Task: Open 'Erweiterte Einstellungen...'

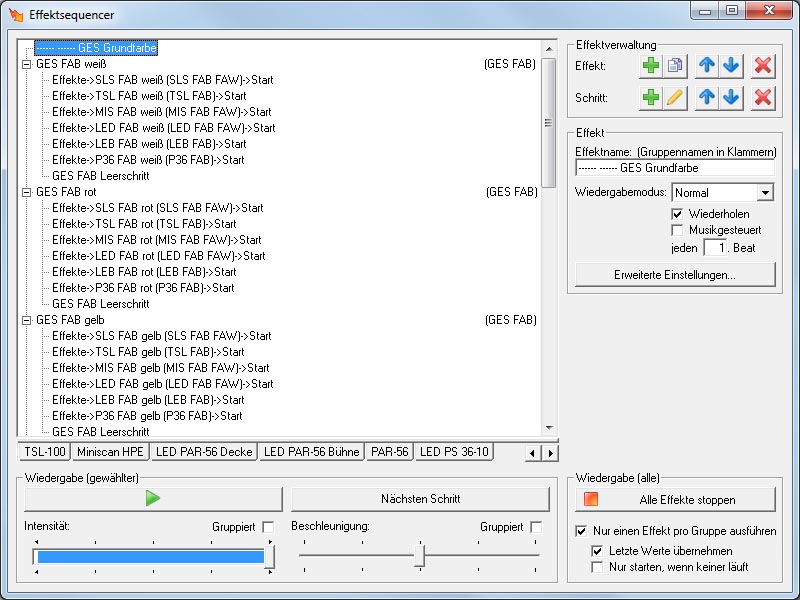Action: coord(675,274)
